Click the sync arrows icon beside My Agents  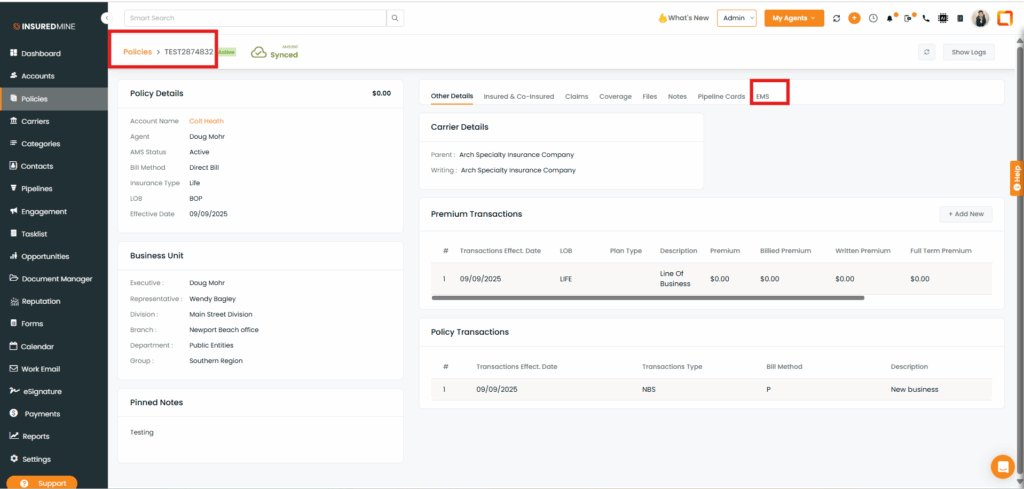(x=836, y=18)
